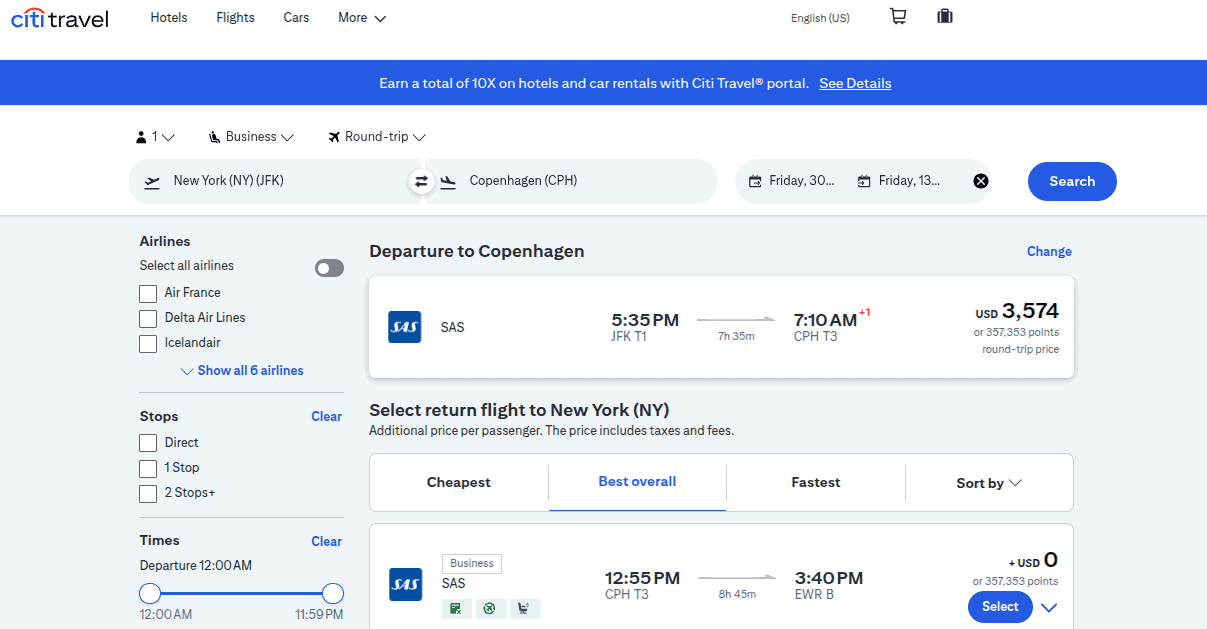Click the trips briefcase icon
This screenshot has height=629, width=1207.
click(944, 17)
